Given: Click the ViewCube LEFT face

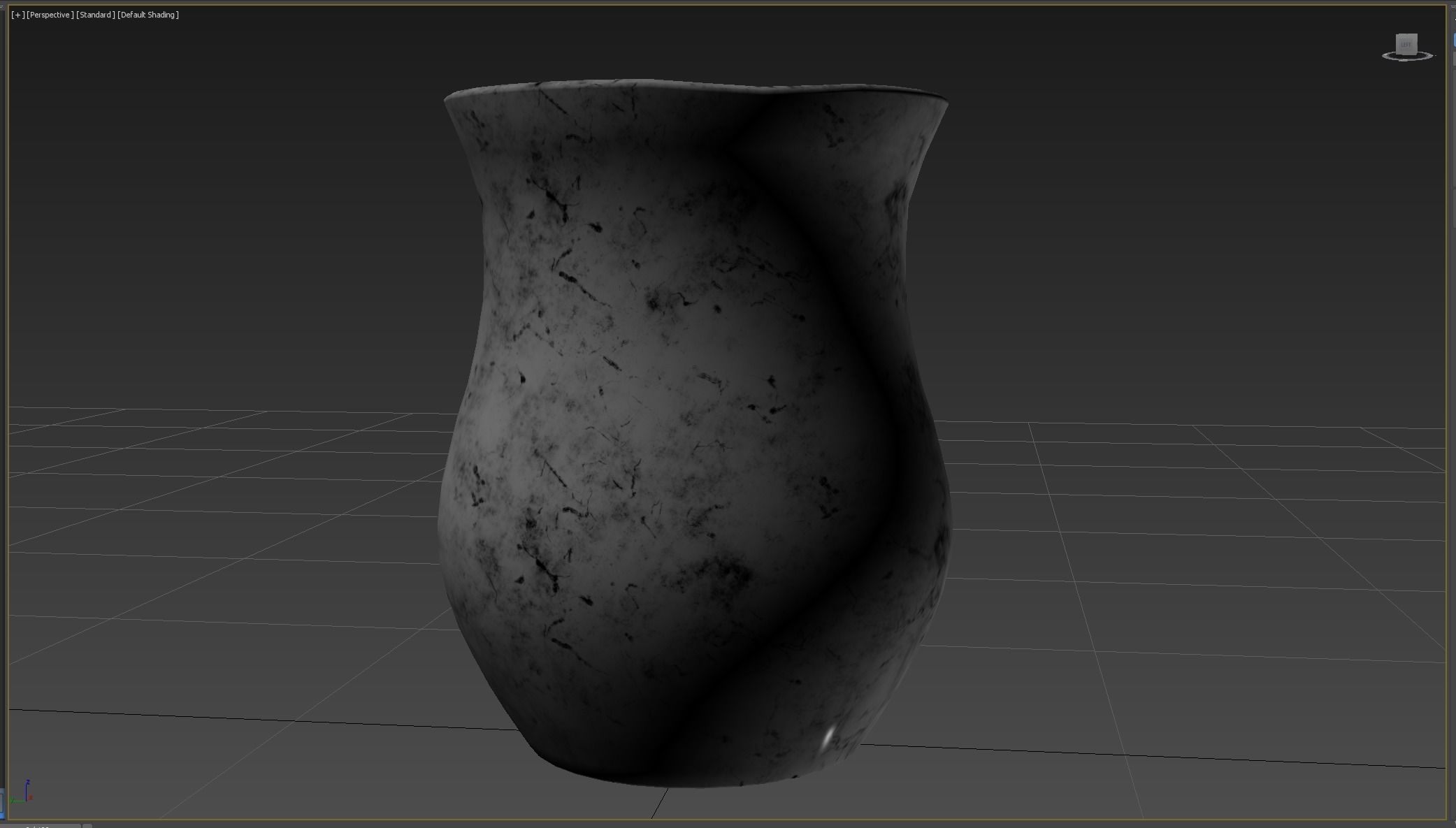Looking at the screenshot, I should [x=1406, y=44].
